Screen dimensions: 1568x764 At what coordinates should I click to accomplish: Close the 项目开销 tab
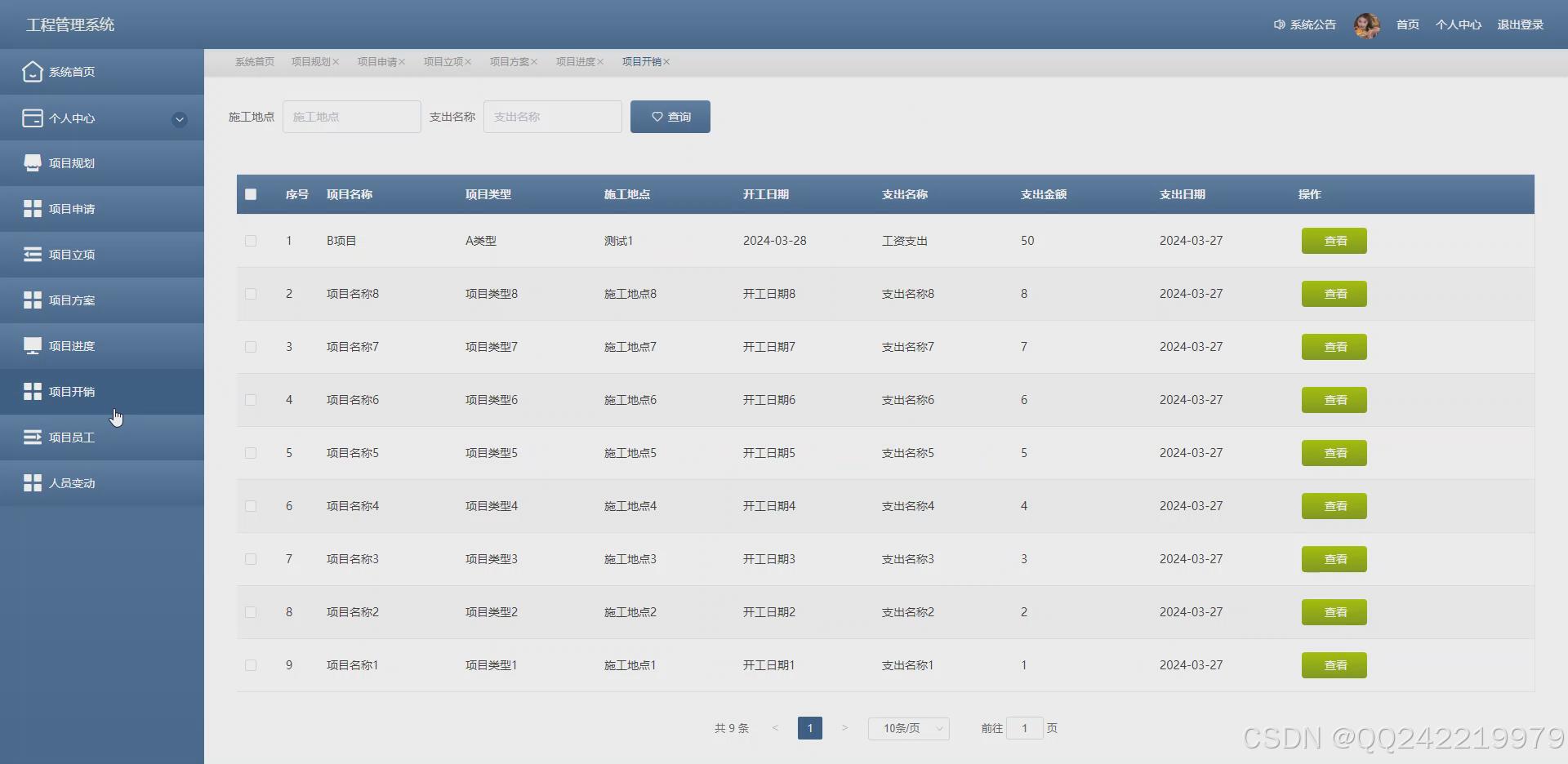pos(666,61)
